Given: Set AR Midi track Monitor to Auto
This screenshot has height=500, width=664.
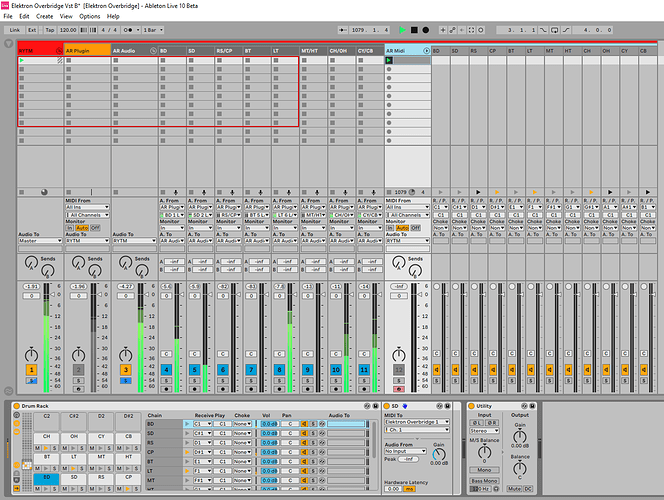Looking at the screenshot, I should click(x=403, y=228).
